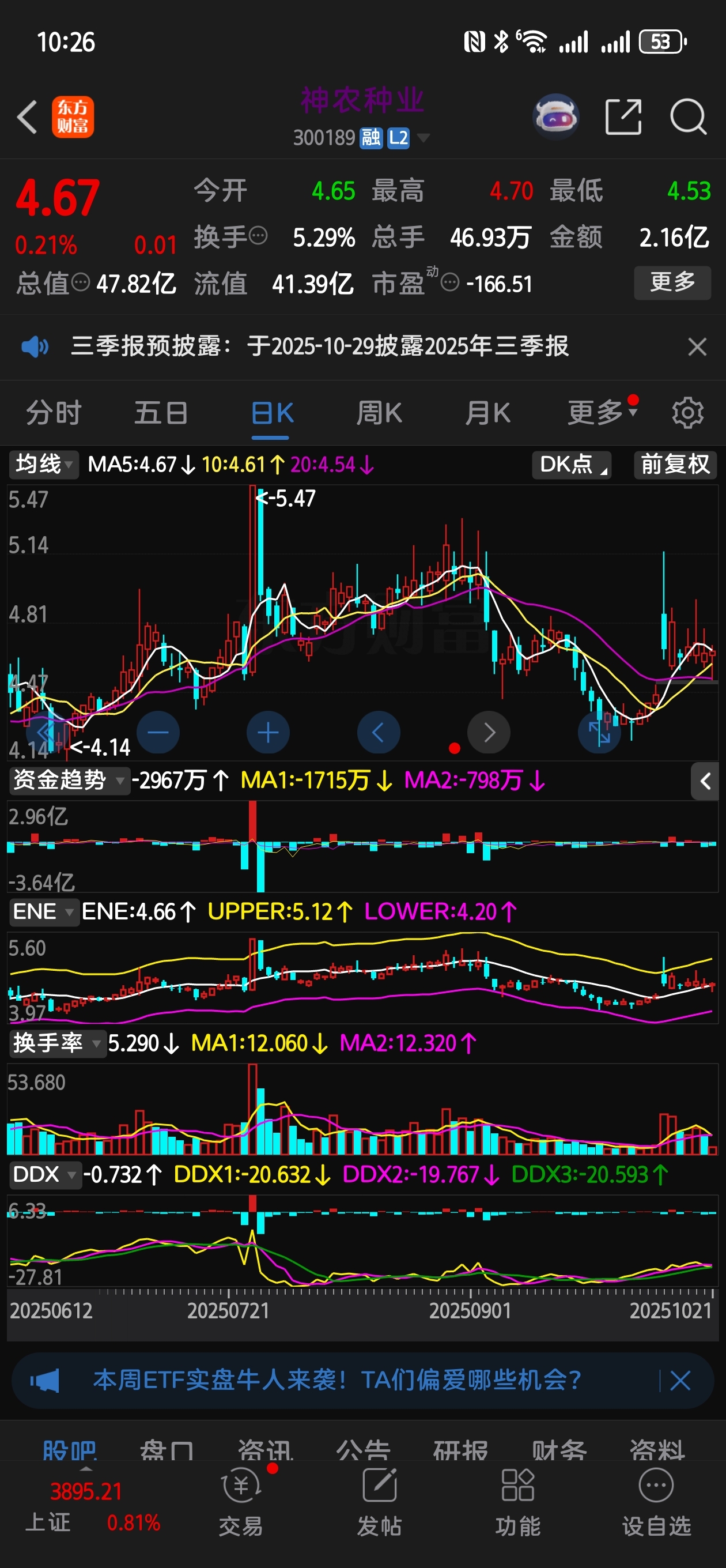Tap the 4.67 current price
This screenshot has width=726, height=1568.
[58, 198]
